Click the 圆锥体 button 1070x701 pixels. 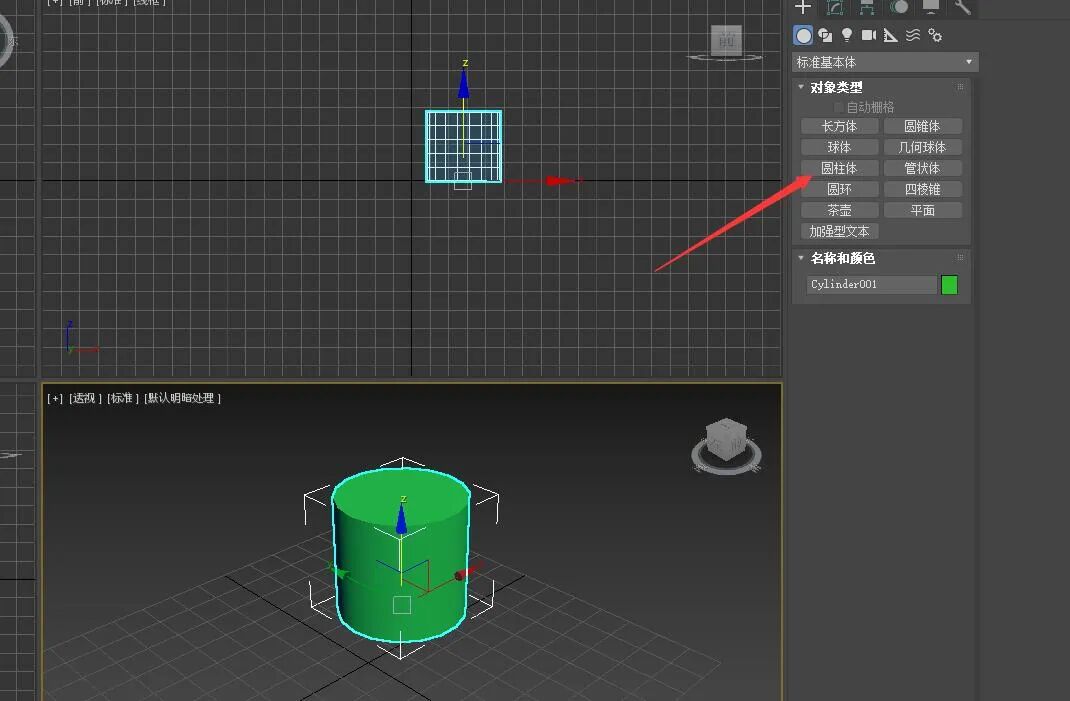(x=923, y=126)
